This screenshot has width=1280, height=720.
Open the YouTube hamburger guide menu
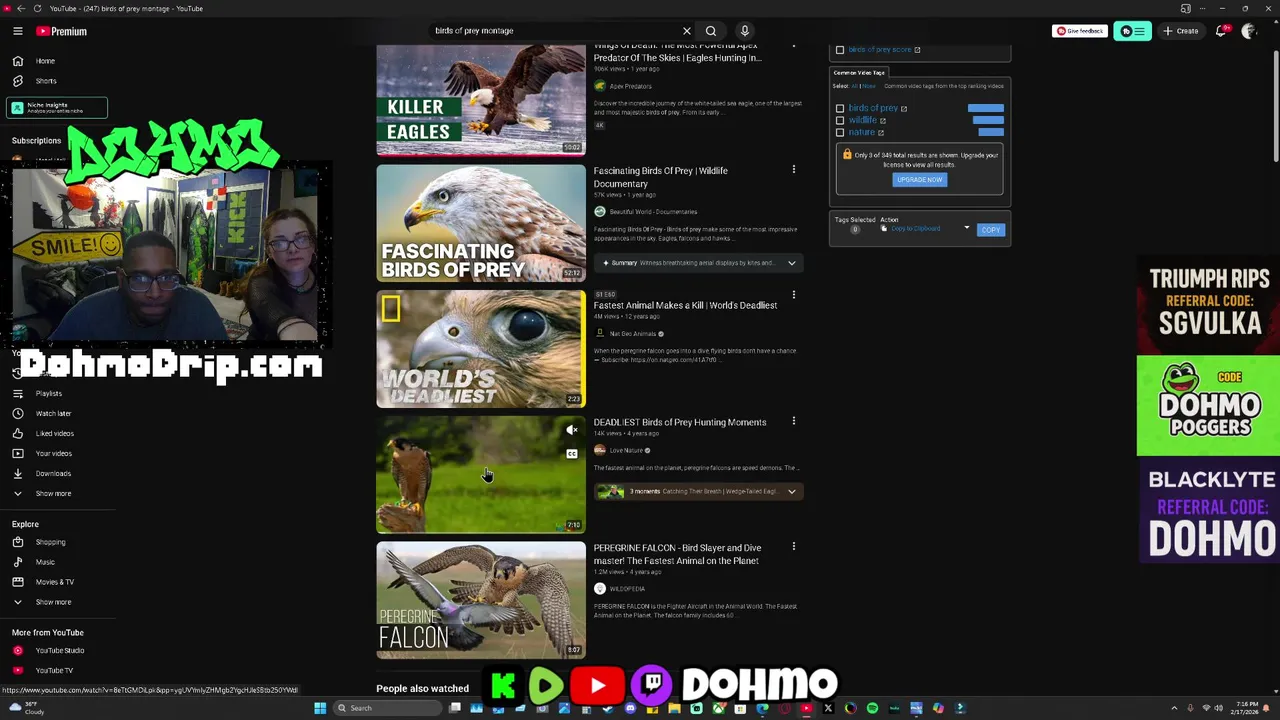(x=17, y=31)
